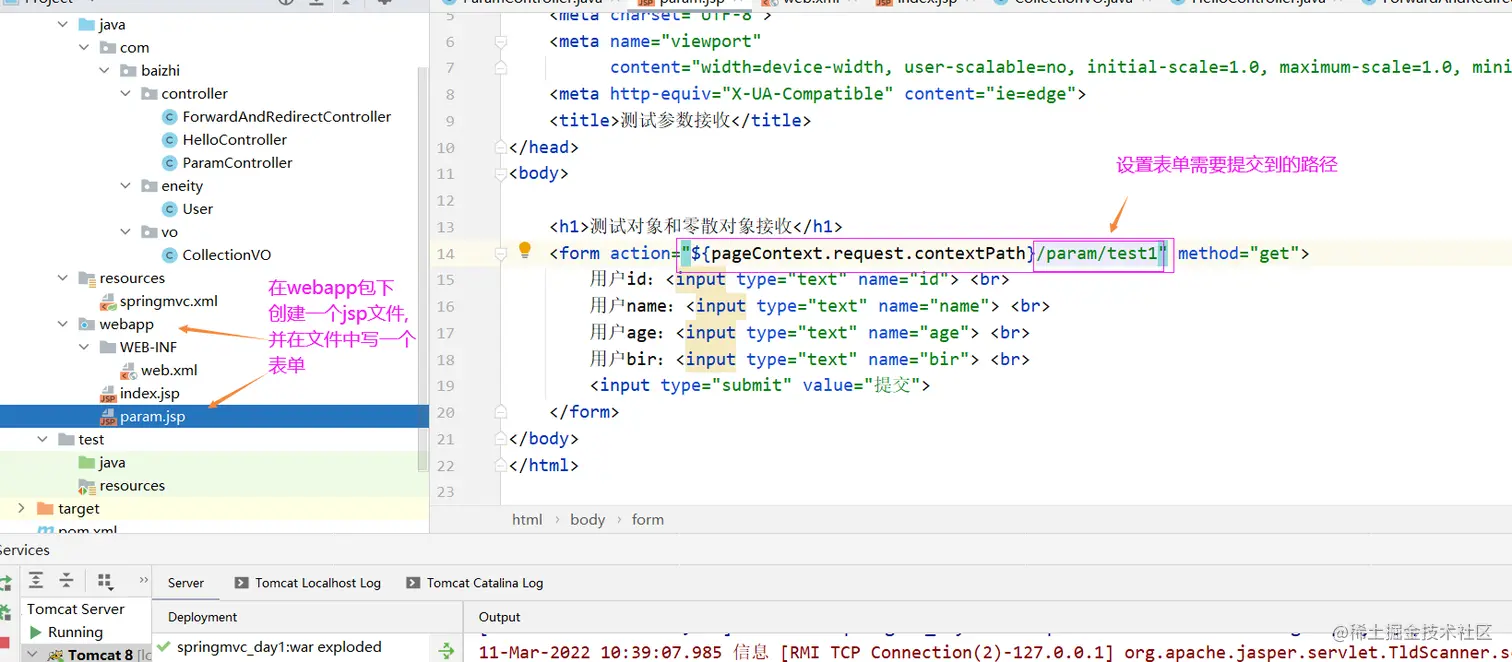Collapse the main java folder chevron
Image resolution: width=1512 pixels, height=662 pixels.
[64, 25]
